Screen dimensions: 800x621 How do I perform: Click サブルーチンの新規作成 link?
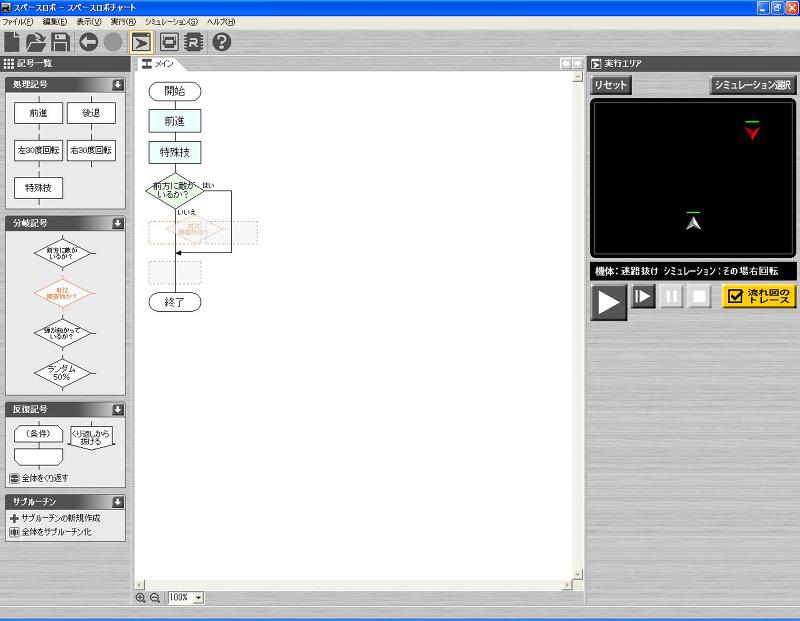[60, 518]
